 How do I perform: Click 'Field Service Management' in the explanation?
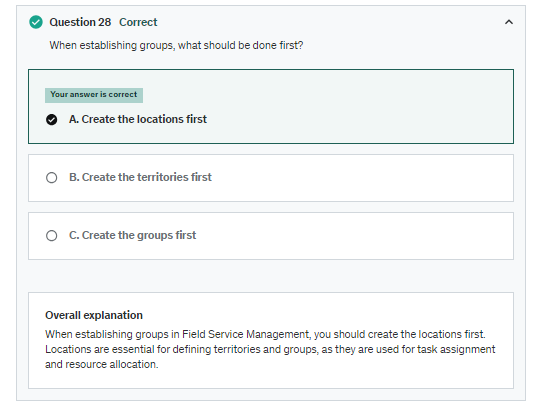pyautogui.click(x=246, y=334)
